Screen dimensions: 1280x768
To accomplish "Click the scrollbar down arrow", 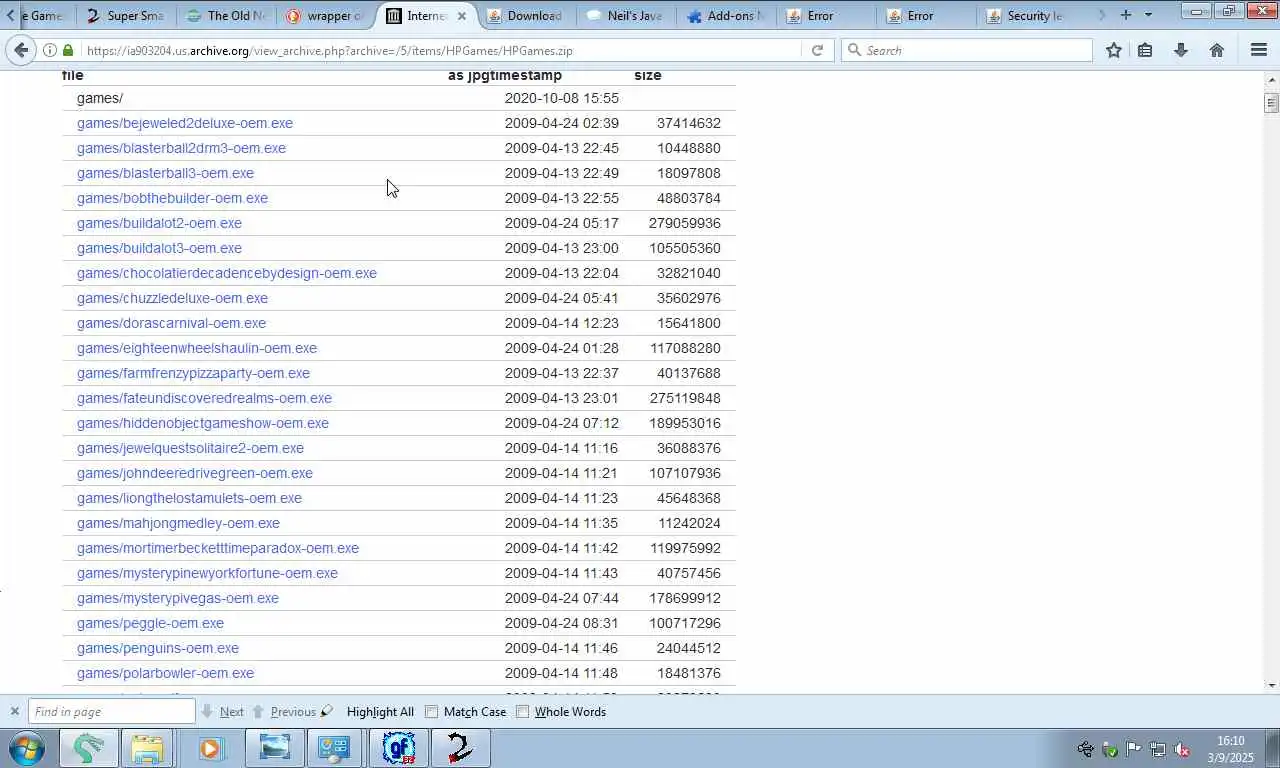I will 1271,686.
